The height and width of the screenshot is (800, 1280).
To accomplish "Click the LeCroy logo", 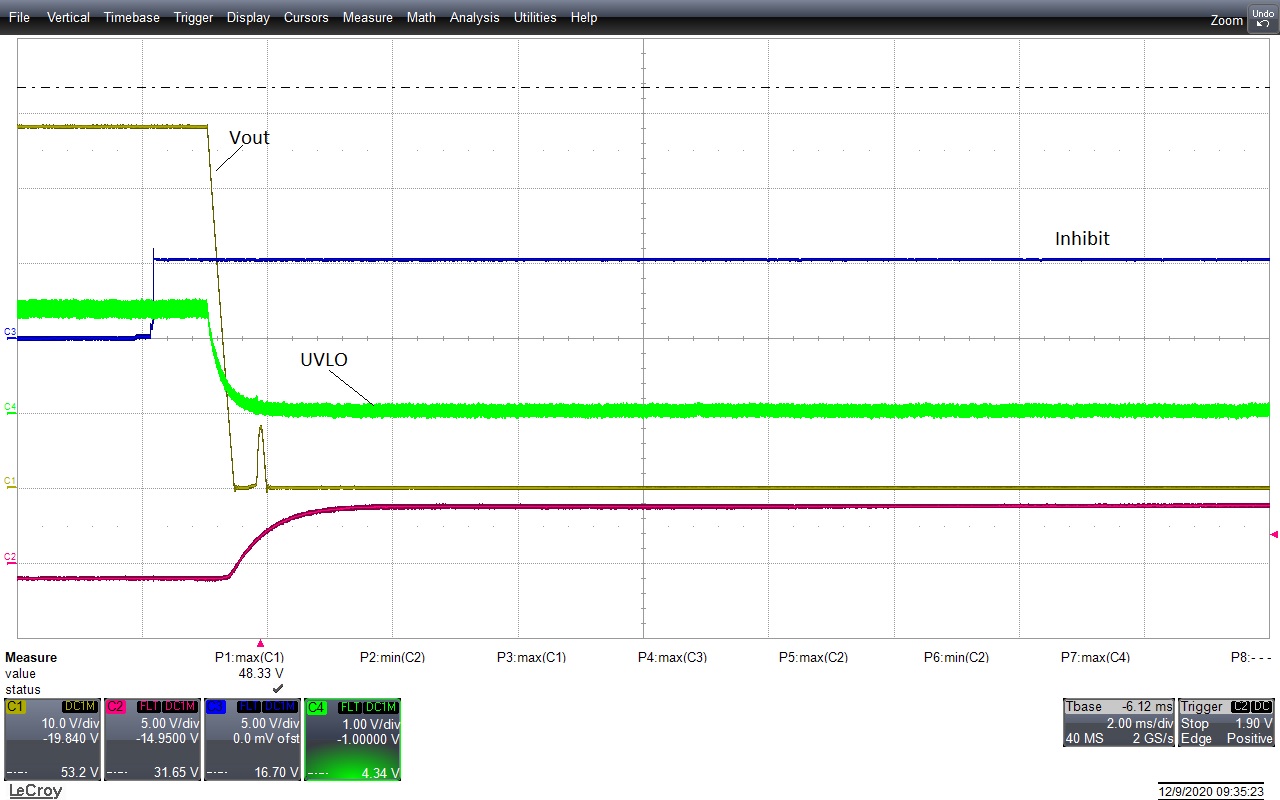I will coord(35,791).
